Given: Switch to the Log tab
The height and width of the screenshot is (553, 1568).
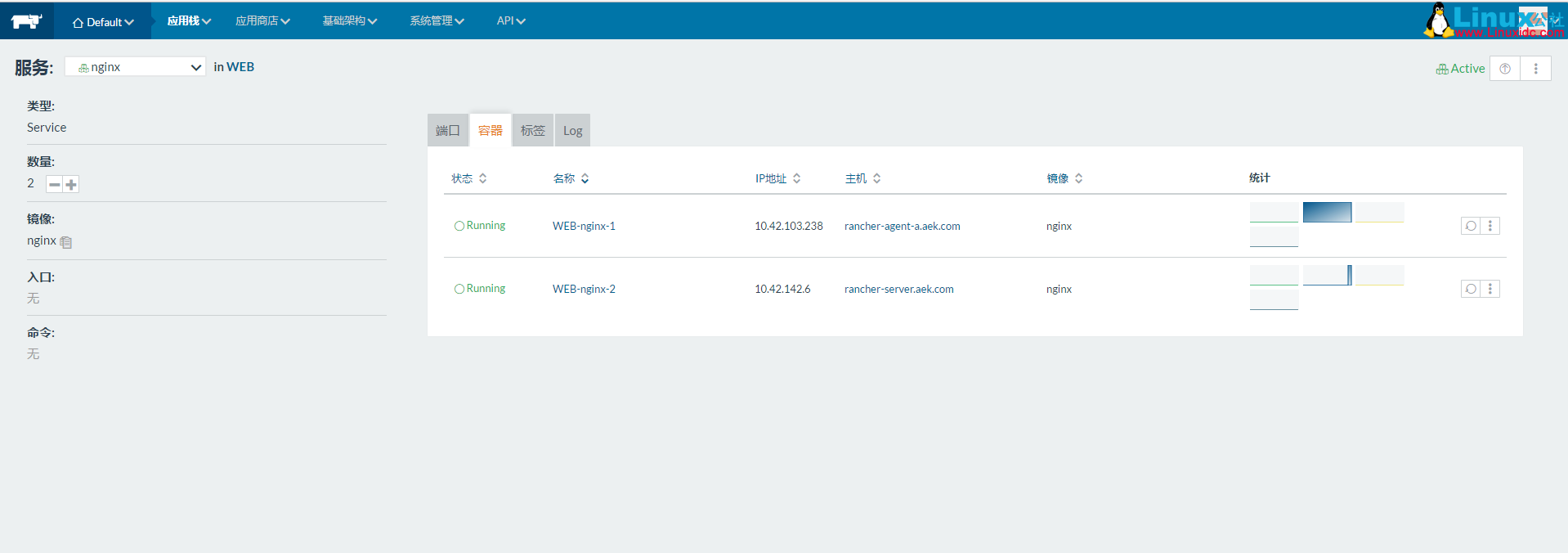Looking at the screenshot, I should pos(572,130).
